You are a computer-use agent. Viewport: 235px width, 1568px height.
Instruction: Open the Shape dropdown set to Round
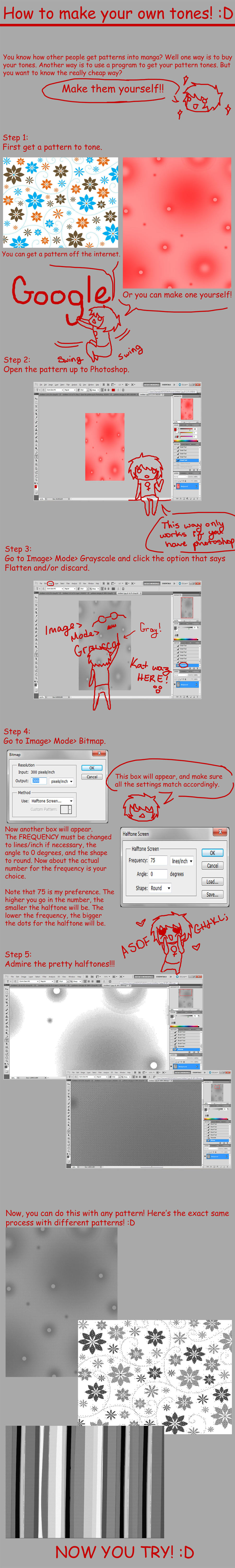(160, 888)
